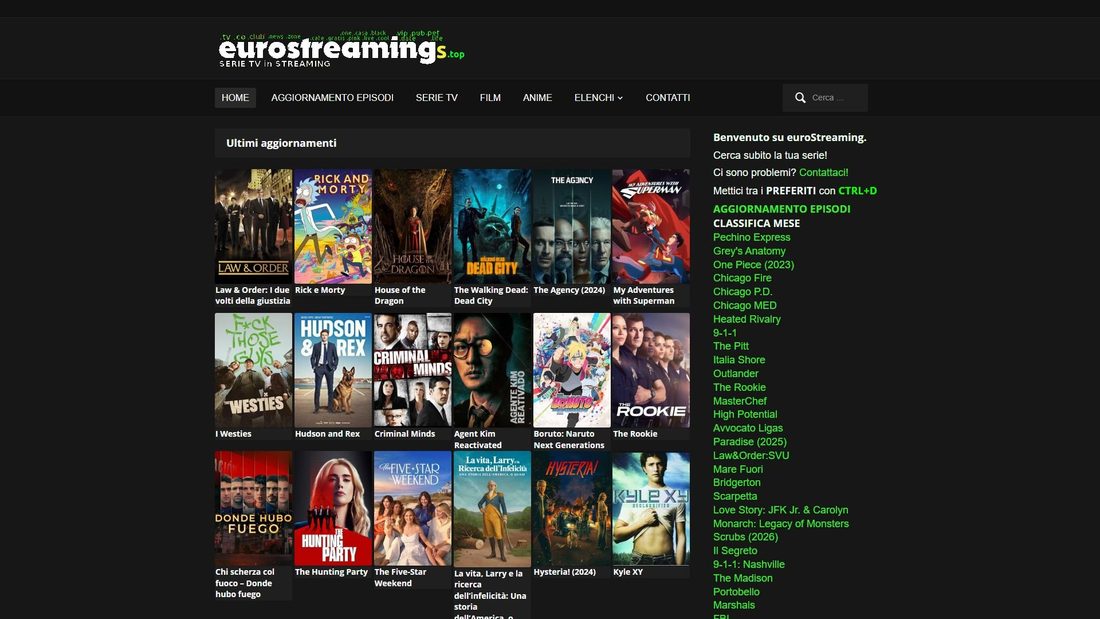Click the eurostreaming site logo
The image size is (1100, 619).
pyautogui.click(x=341, y=49)
